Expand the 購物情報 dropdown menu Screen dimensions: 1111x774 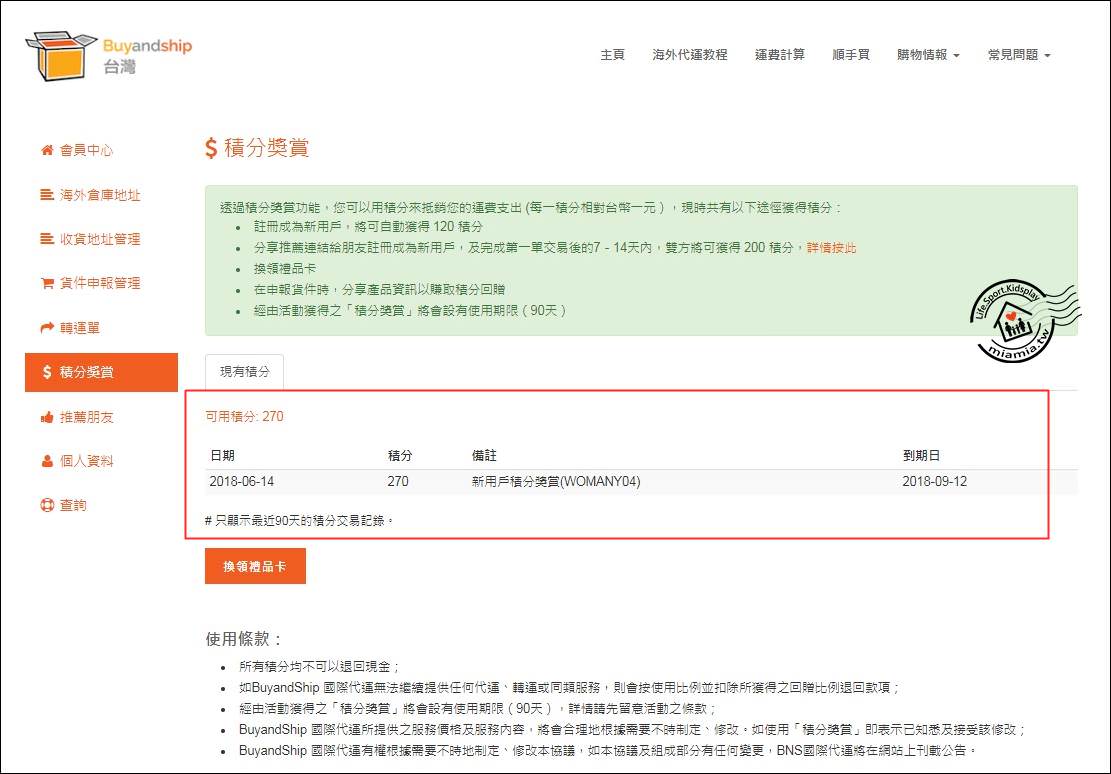tap(927, 55)
